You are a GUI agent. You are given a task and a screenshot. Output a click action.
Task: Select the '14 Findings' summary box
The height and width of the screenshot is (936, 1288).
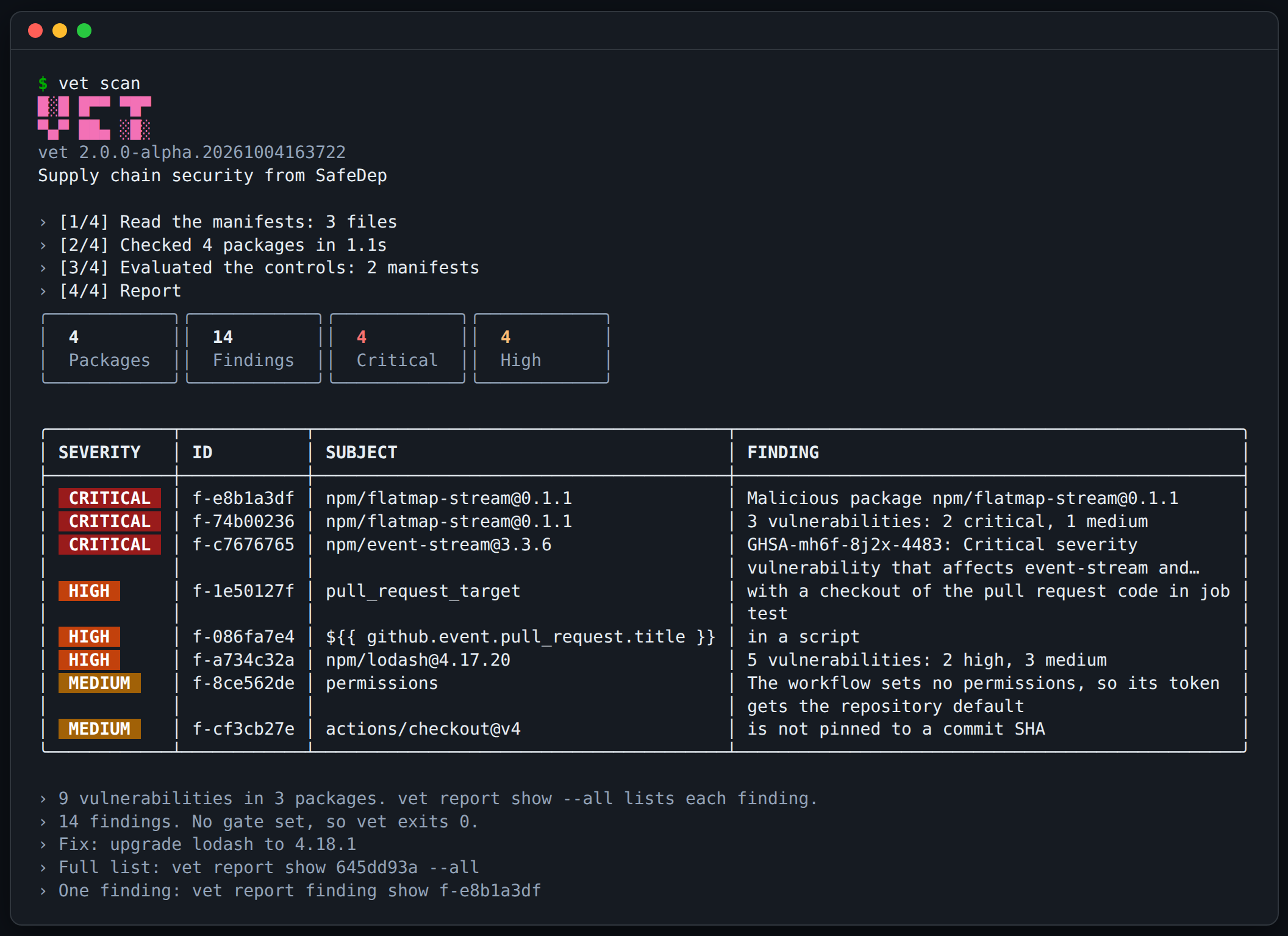254,348
